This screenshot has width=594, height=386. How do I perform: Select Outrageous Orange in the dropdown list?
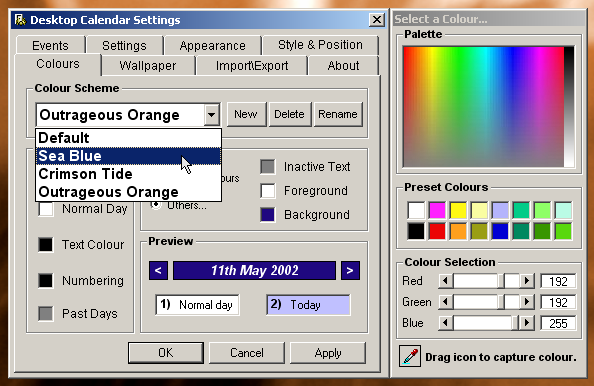(x=128, y=192)
